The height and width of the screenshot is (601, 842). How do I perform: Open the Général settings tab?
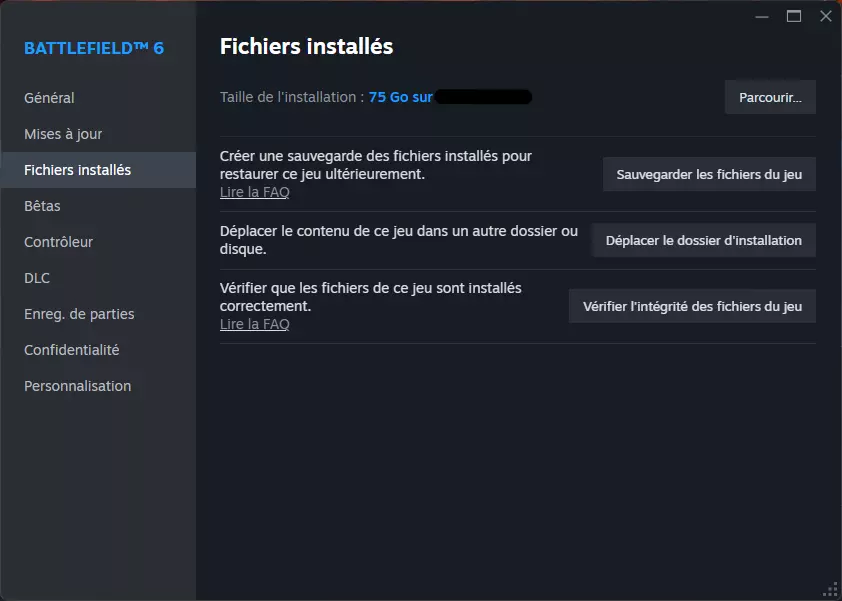point(50,98)
